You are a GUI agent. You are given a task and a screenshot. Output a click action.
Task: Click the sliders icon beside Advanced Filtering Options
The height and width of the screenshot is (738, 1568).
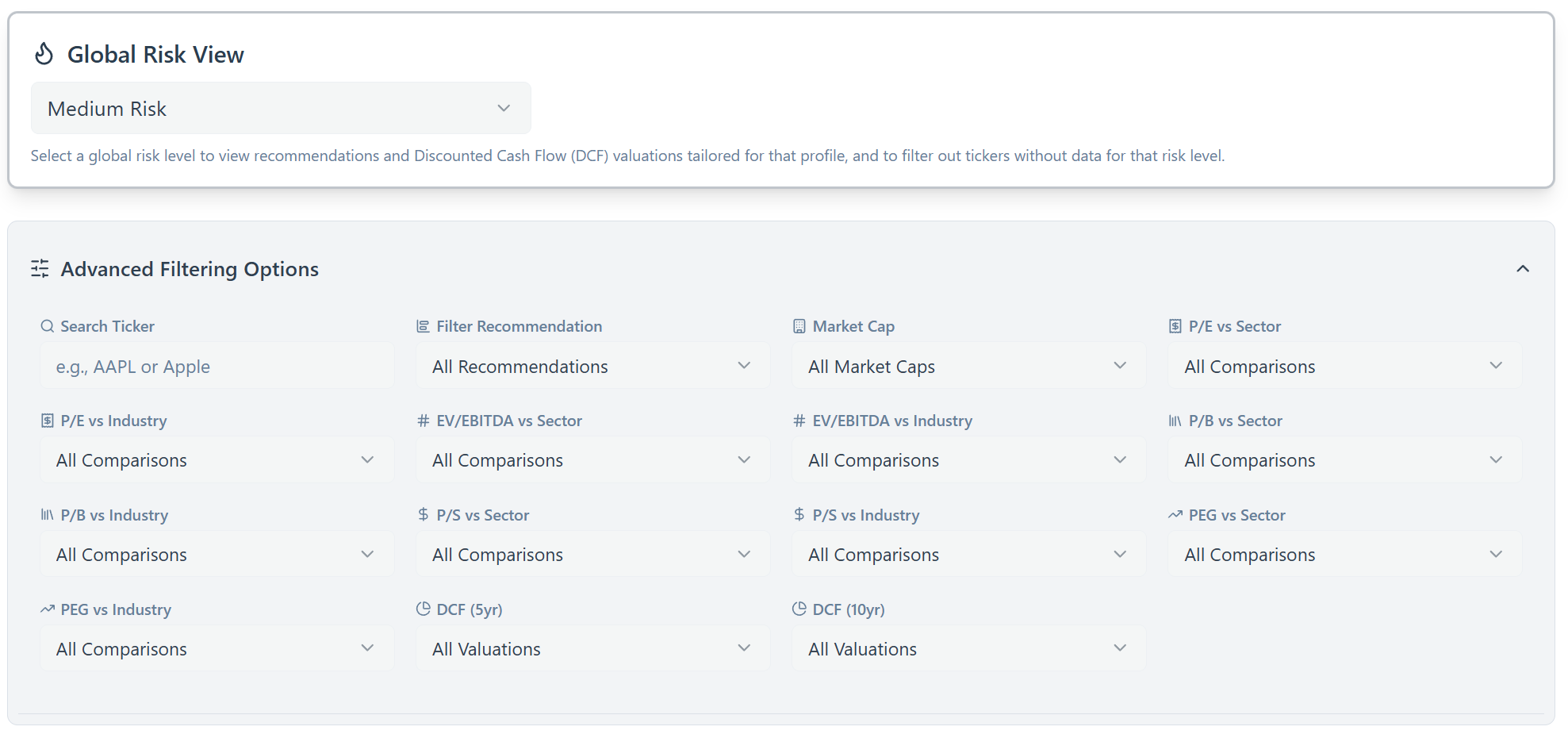point(40,269)
